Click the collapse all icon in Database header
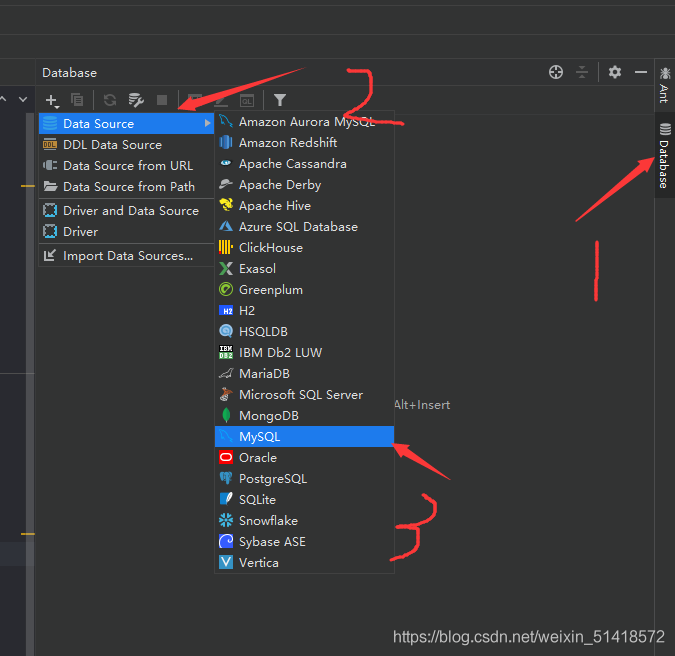Viewport: 675px width, 656px height. click(x=582, y=72)
